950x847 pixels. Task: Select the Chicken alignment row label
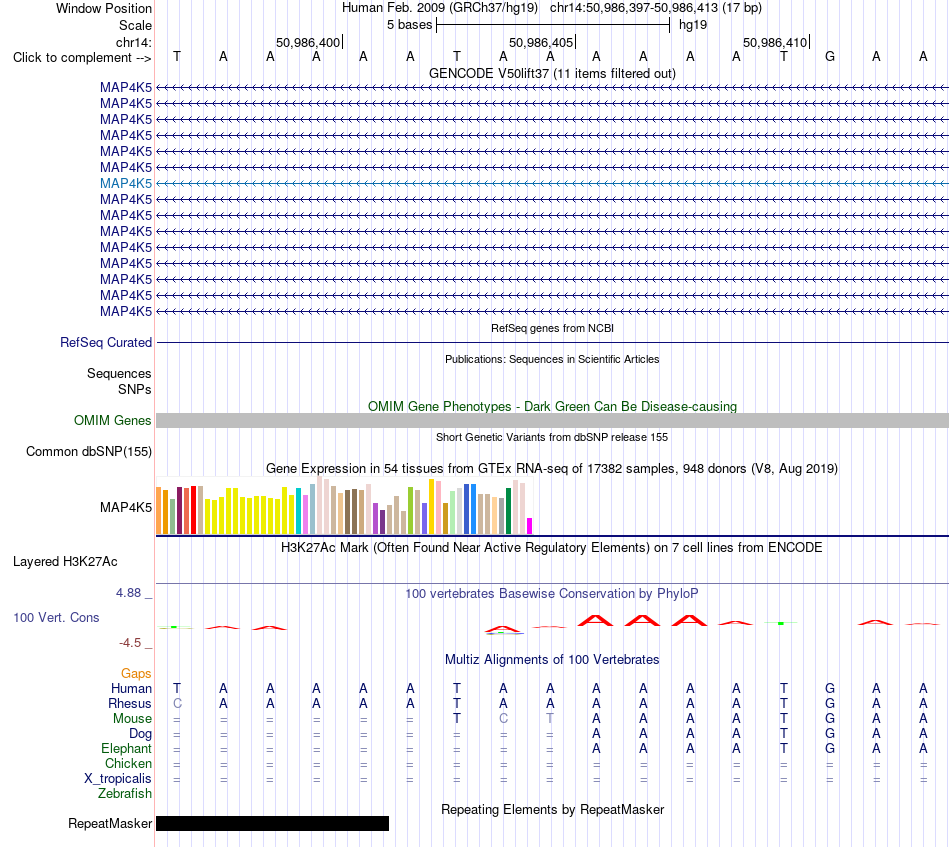(x=128, y=763)
